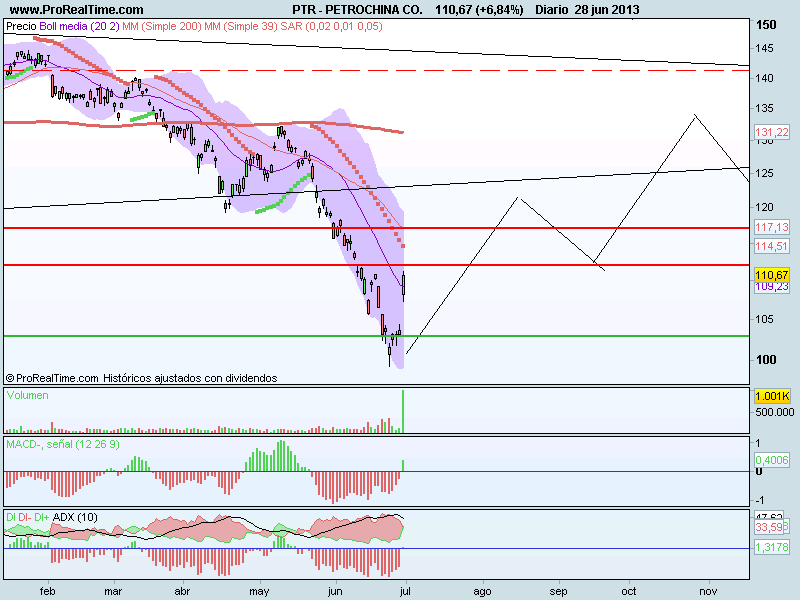The image size is (800, 600).
Task: Click the 0,4006 MACD value tag
Action: (x=772, y=460)
